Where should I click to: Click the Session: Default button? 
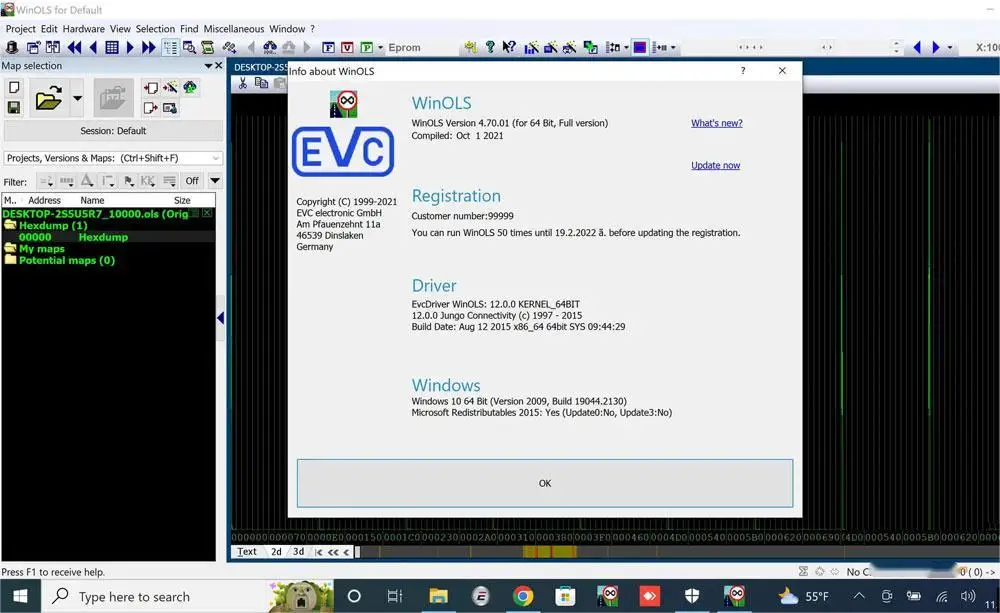113,131
